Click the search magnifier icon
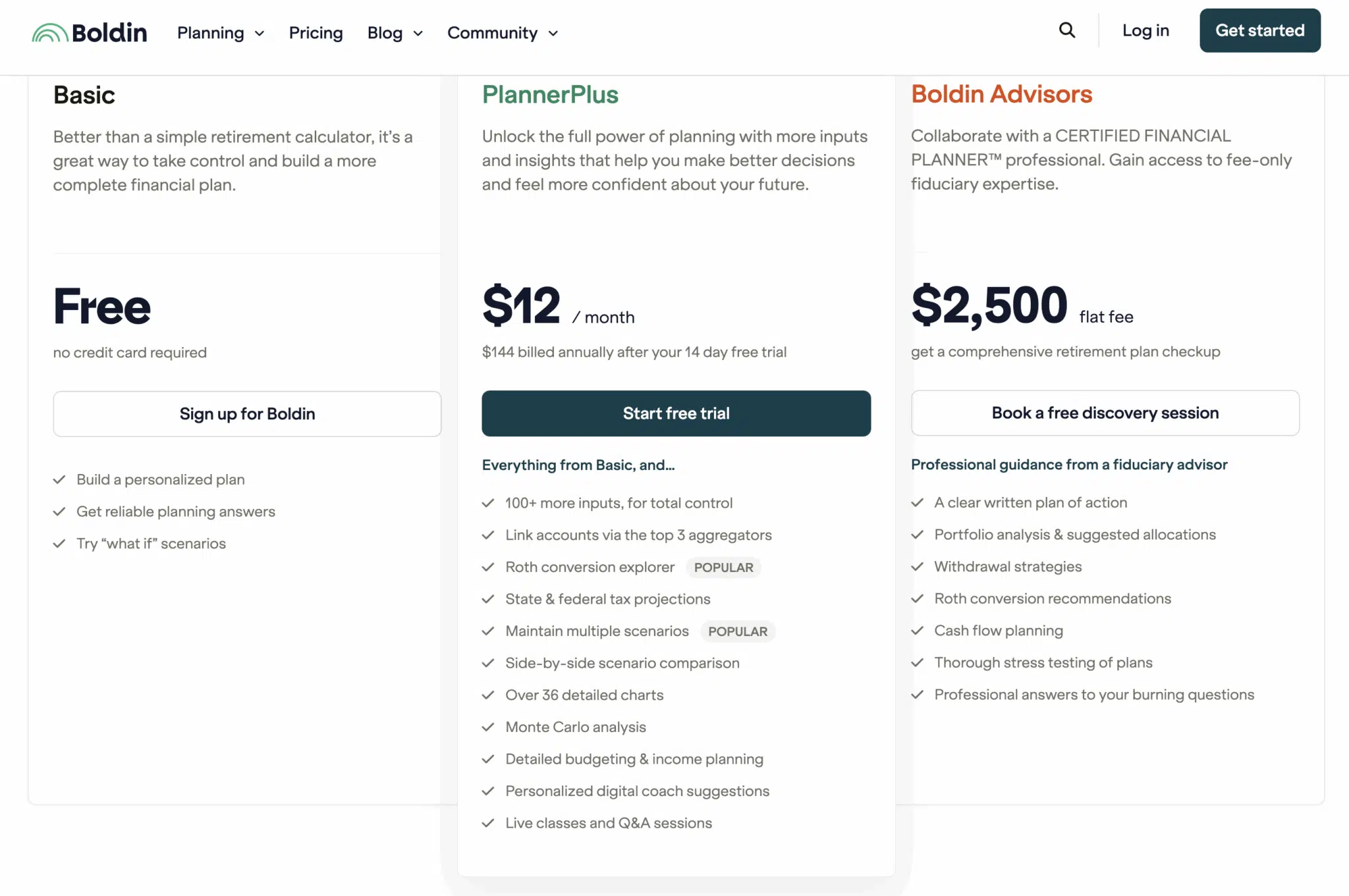Screen dimensions: 1349x896 click(x=1066, y=30)
